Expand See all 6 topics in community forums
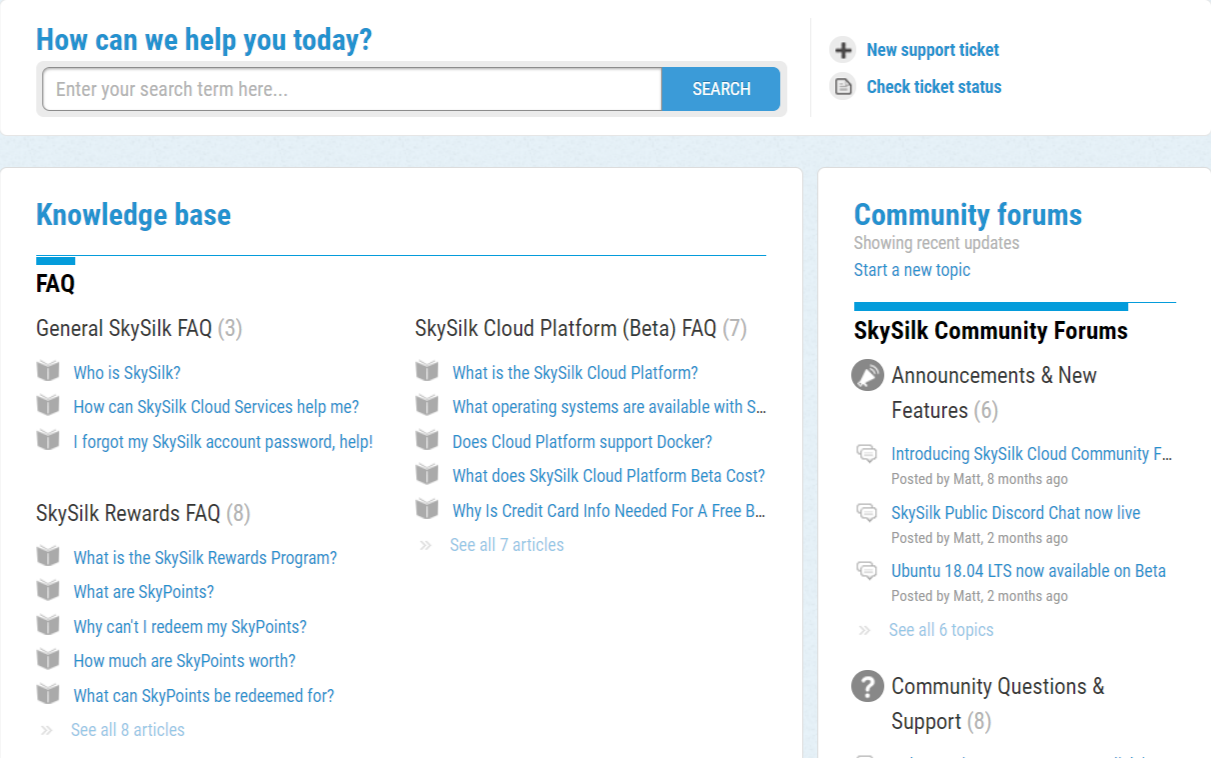Screen dimensions: 1211x758 (x=940, y=629)
